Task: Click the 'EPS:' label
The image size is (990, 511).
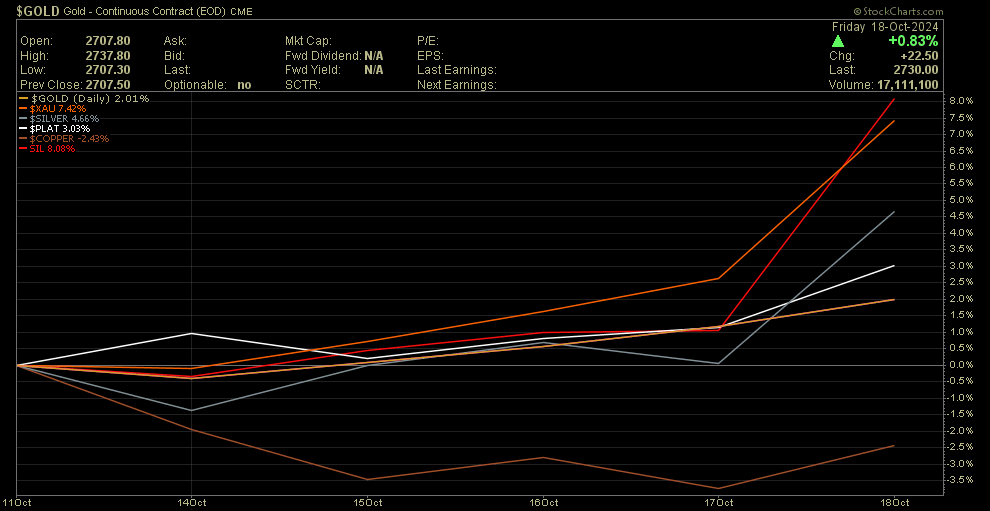Action: (430, 56)
